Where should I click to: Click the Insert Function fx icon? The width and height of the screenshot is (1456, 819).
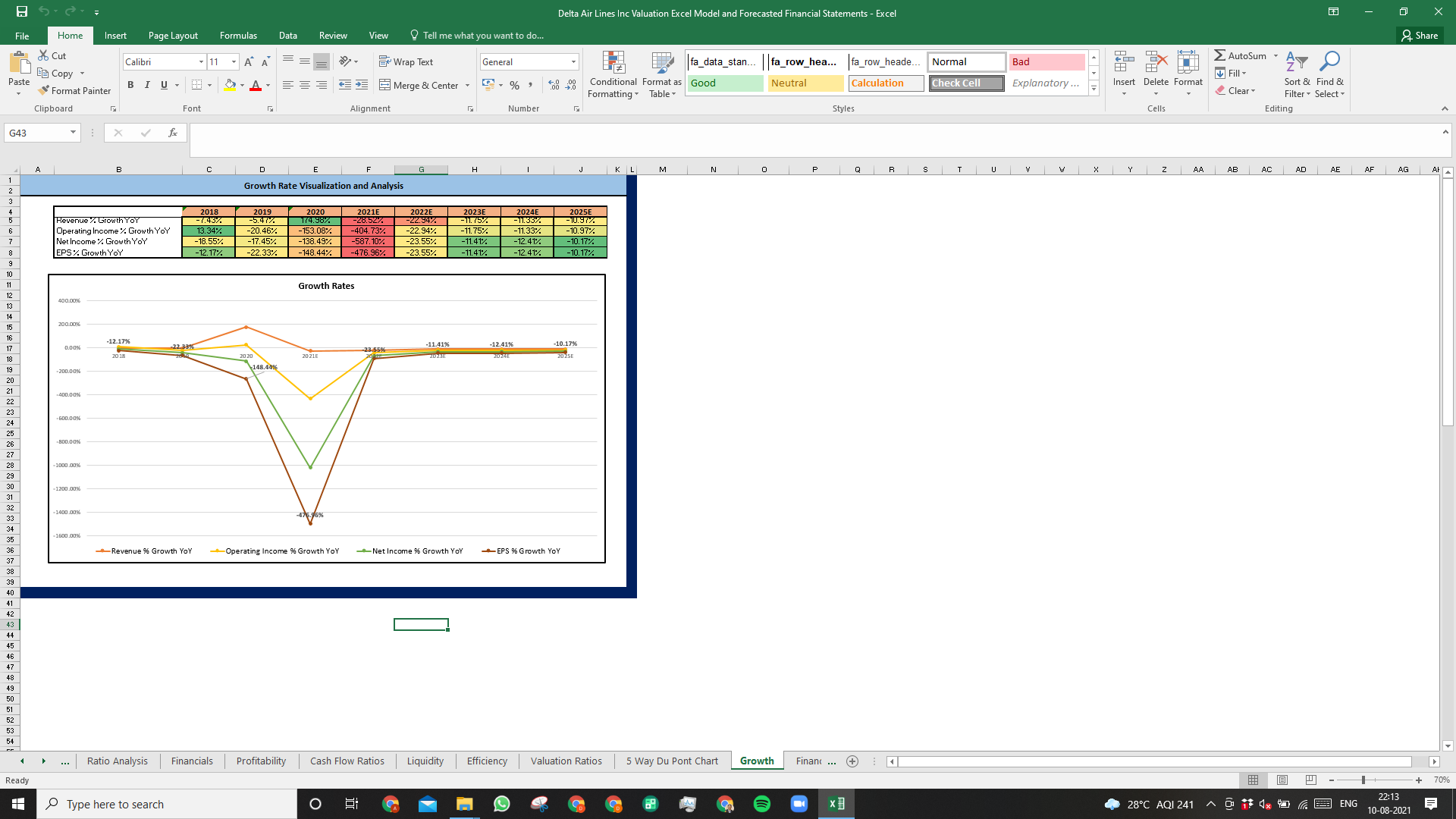173,133
